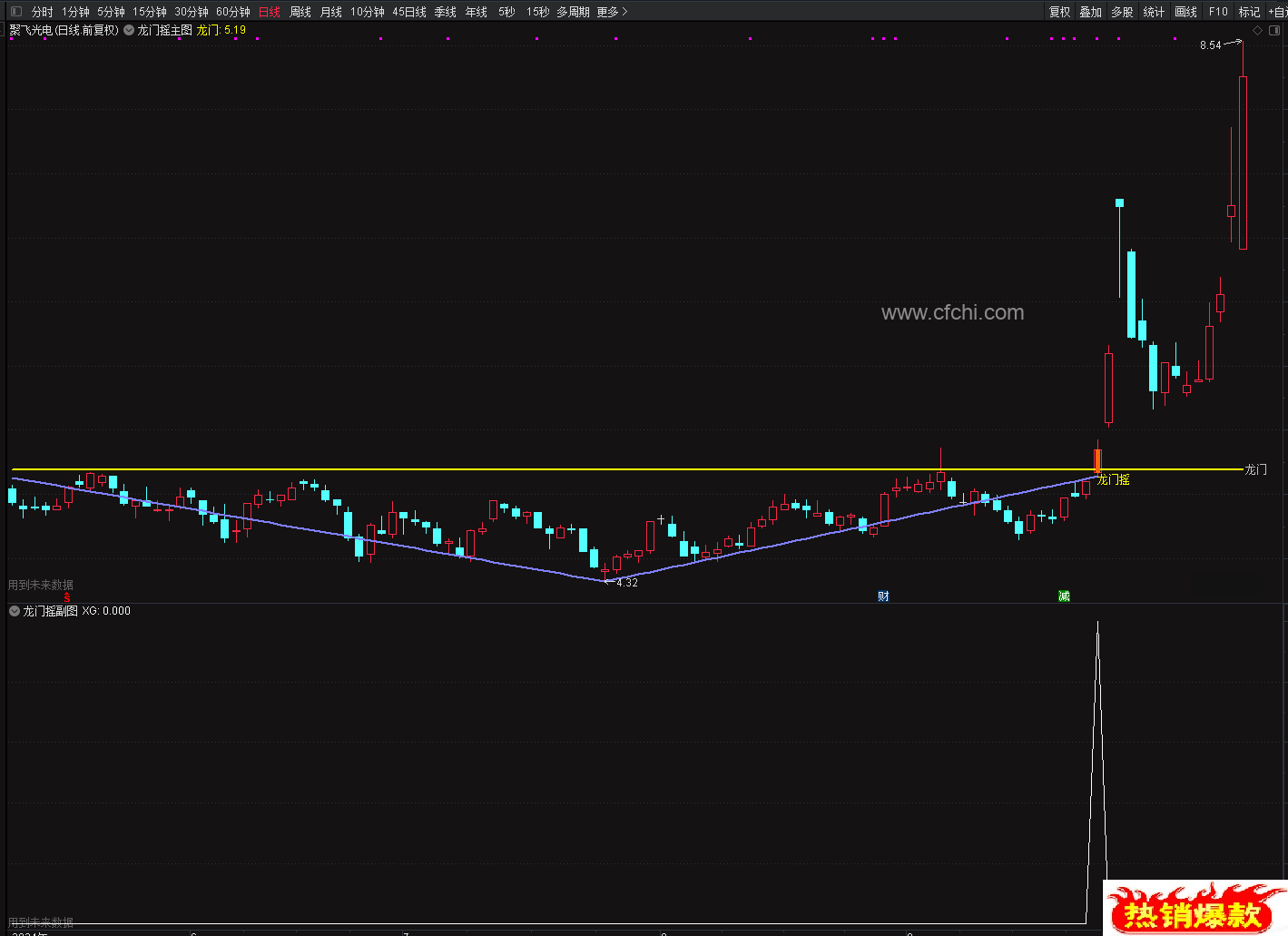This screenshot has width=1288, height=936.
Task: Click the orange 龙门摇 signal candle
Action: point(1097,459)
